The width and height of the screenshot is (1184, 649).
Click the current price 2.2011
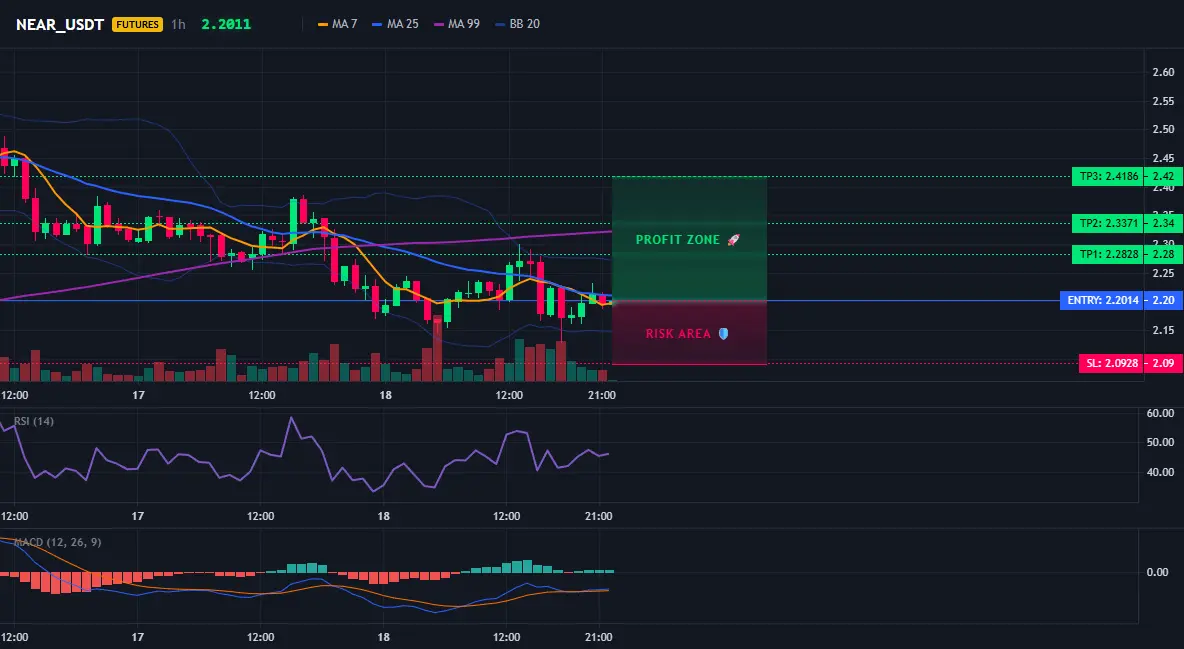click(226, 24)
